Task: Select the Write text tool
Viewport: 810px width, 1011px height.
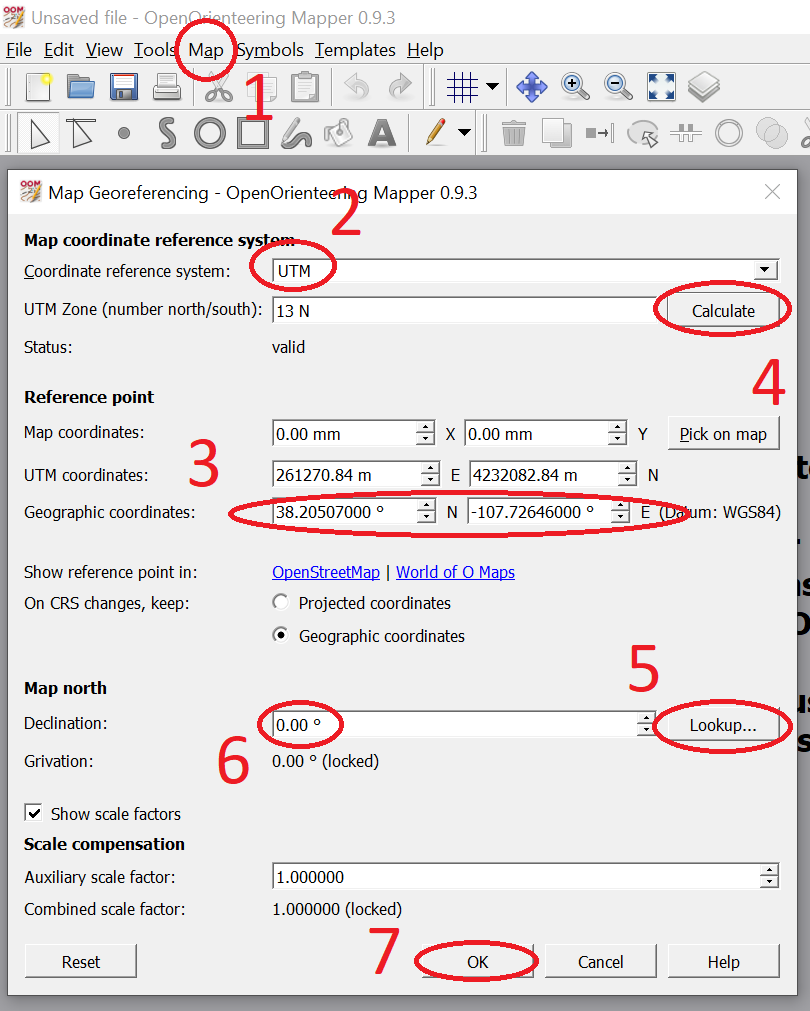Action: tap(382, 133)
